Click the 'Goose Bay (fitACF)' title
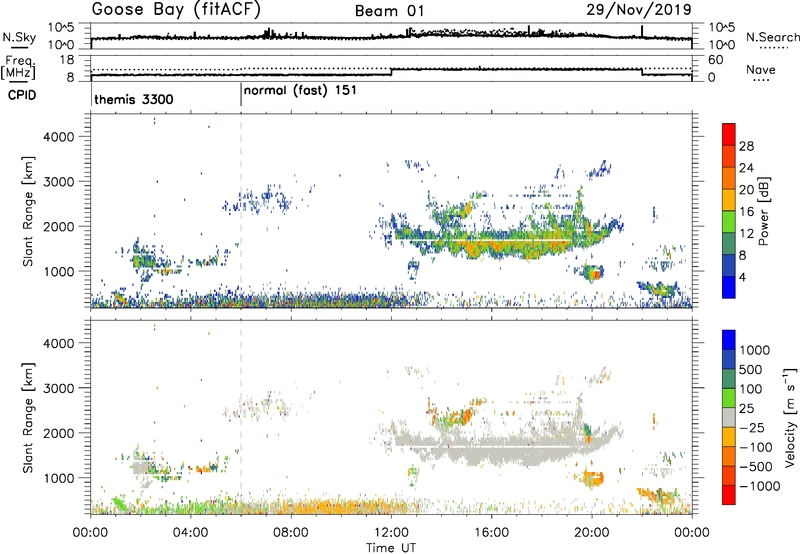The height and width of the screenshot is (554, 800). tap(176, 10)
